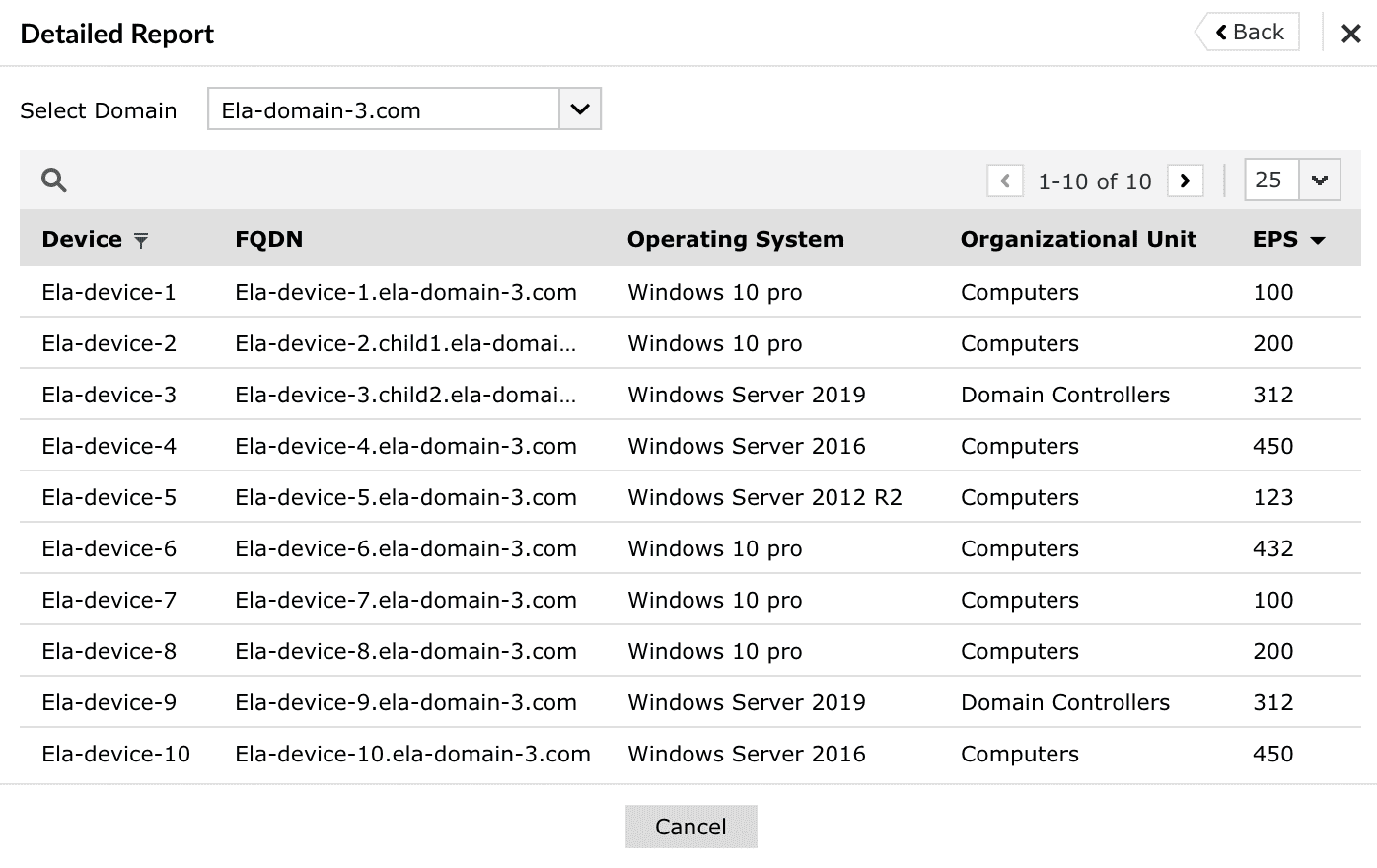Sort by EPS column arrow
The width and height of the screenshot is (1377, 868).
tap(1318, 240)
